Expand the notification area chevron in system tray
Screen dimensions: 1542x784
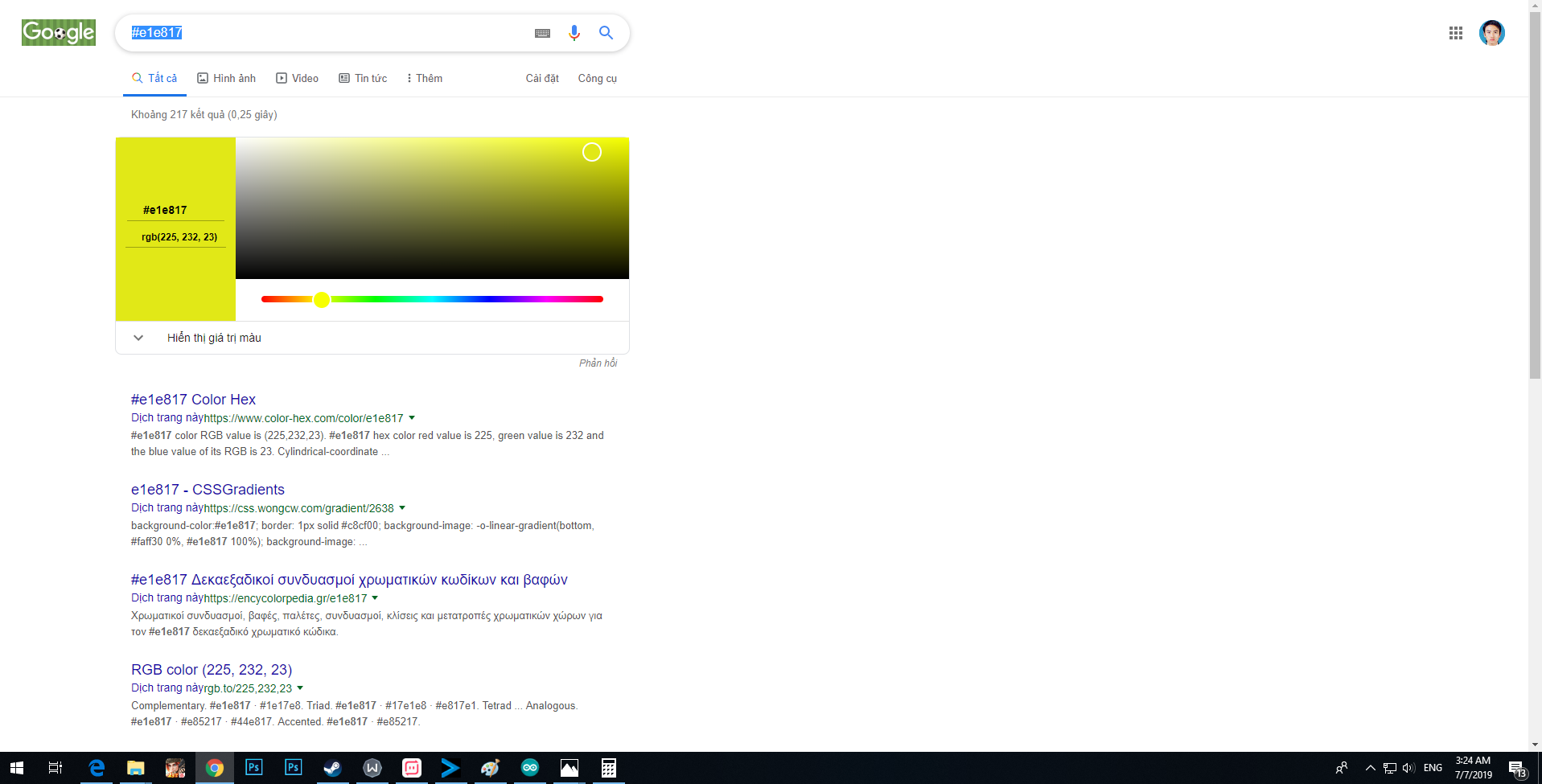click(x=1369, y=768)
